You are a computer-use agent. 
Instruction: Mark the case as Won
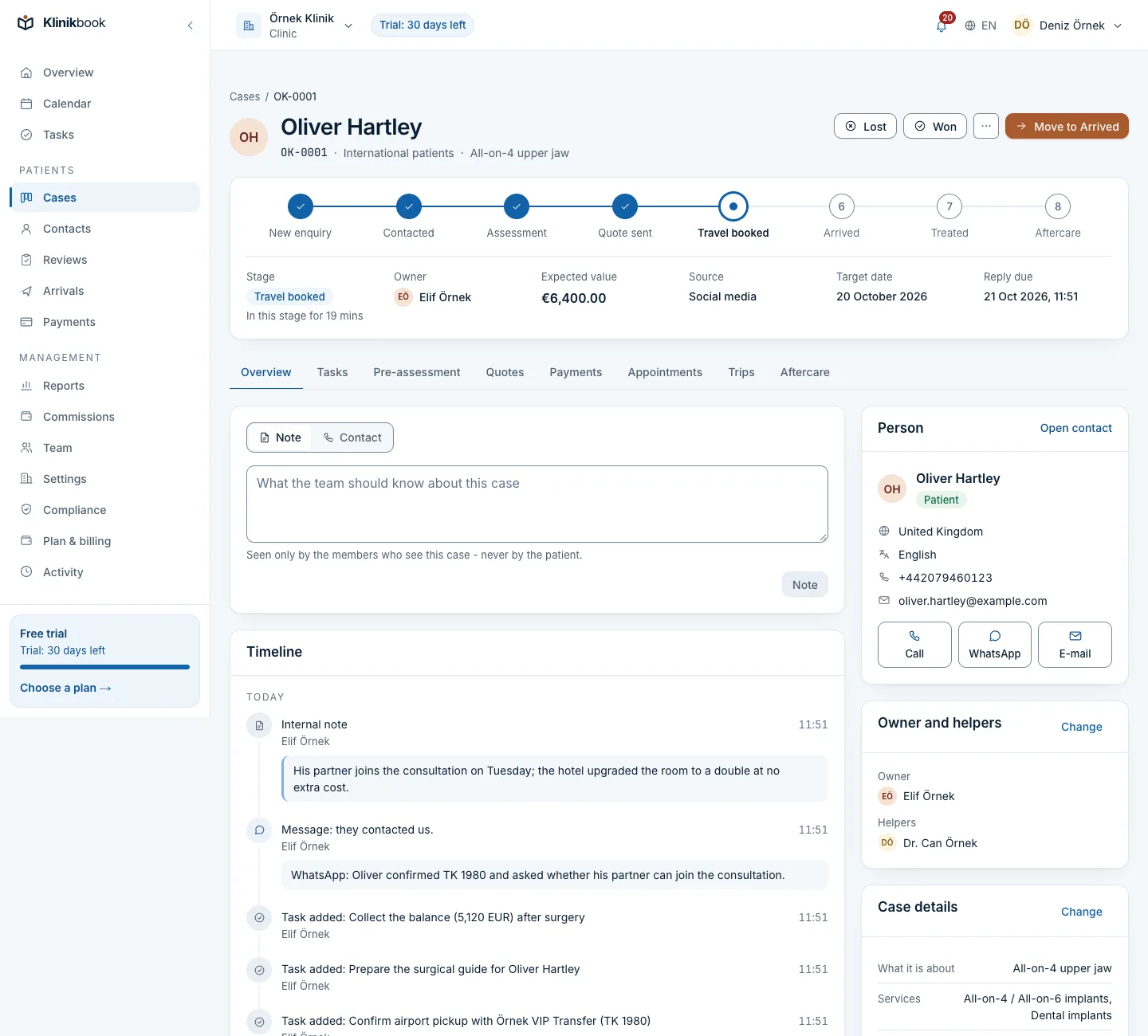(935, 126)
